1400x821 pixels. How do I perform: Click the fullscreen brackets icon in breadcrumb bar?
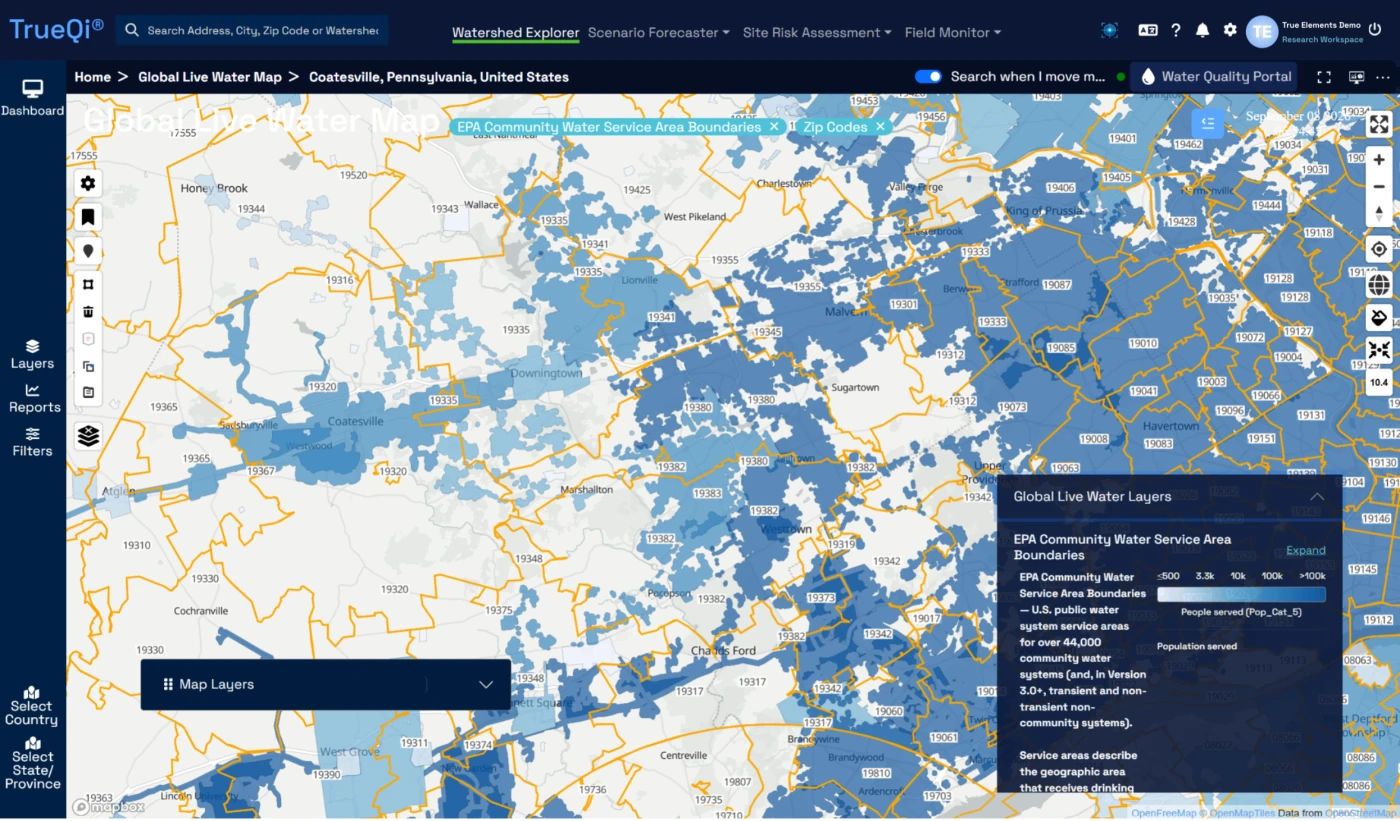point(1324,77)
